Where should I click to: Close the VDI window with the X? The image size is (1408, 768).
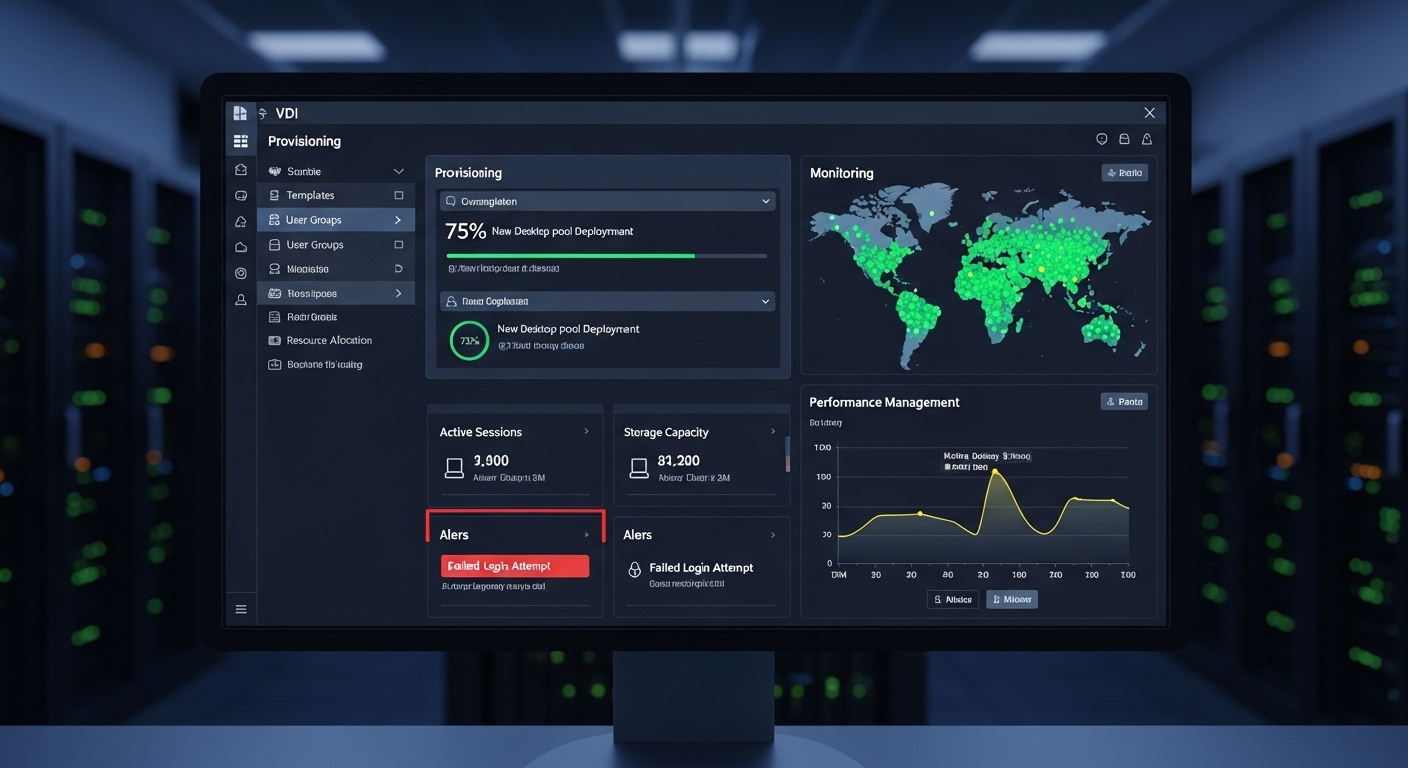(x=1149, y=113)
